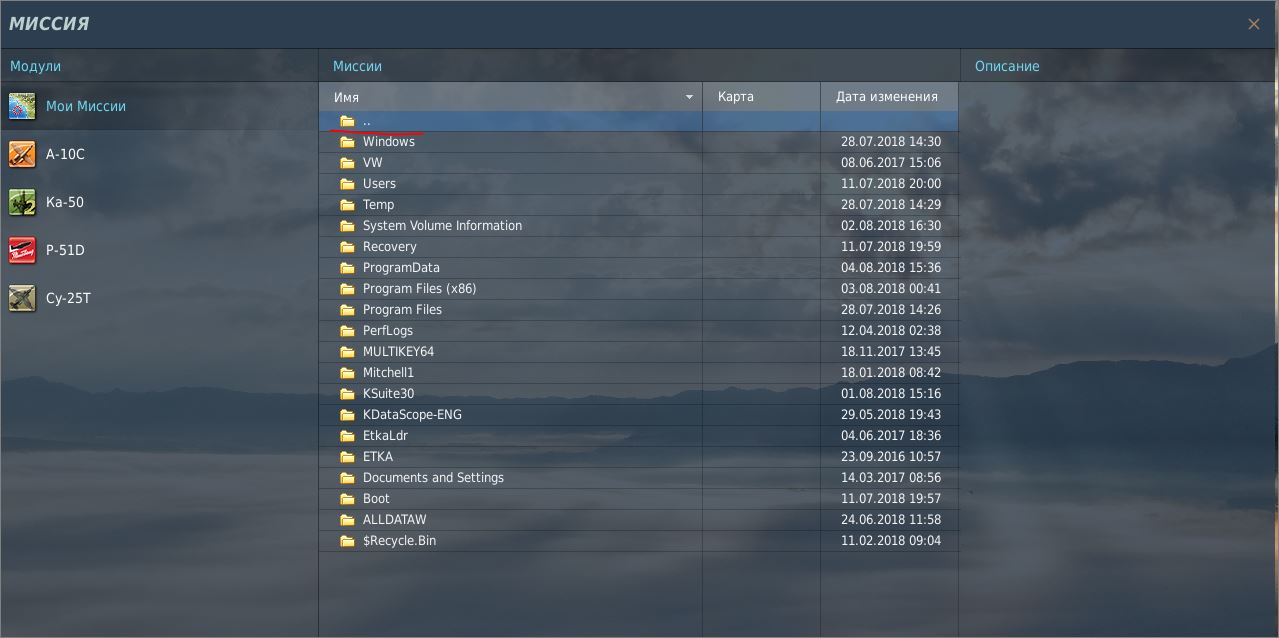Screen dimensions: 1279x638
Task: Open the Мои Миссии module entry
Action: 86,106
